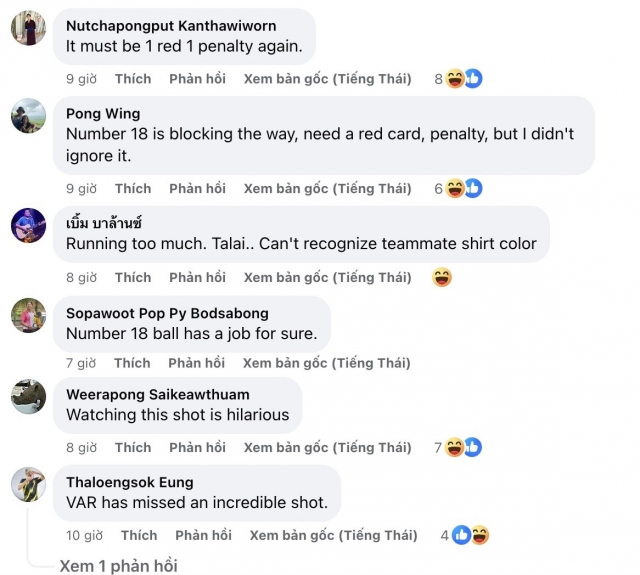Click the laughing emoji under the guitar player's comment
The height and width of the screenshot is (575, 640).
[442, 277]
